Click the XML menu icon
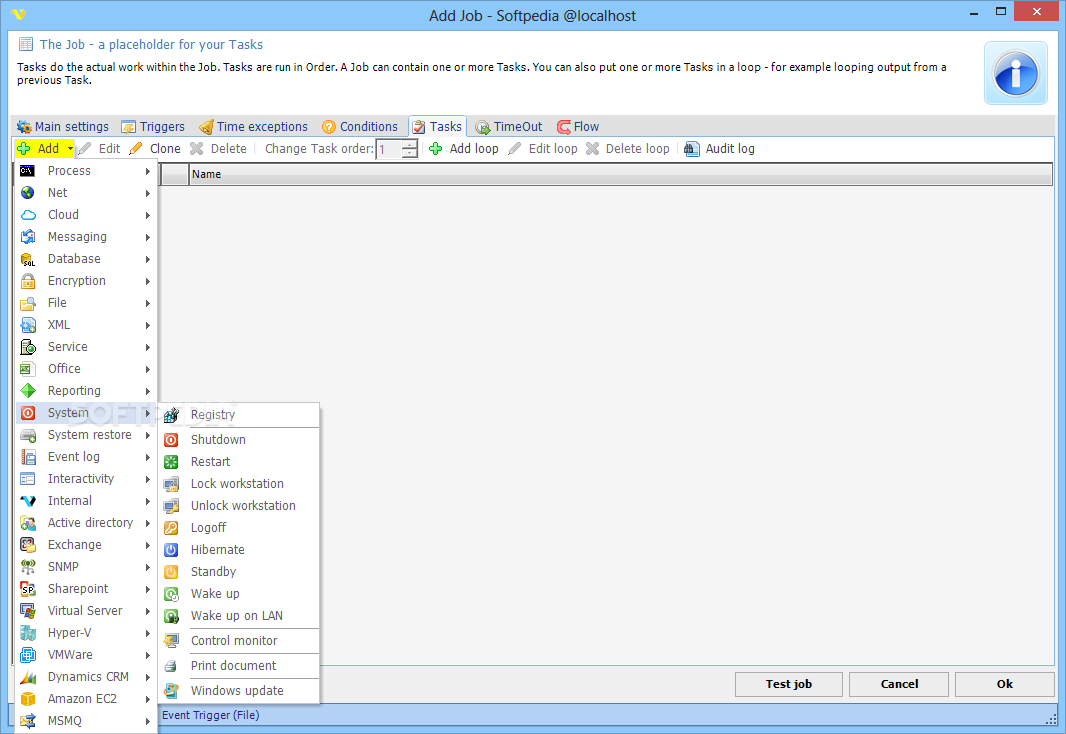The image size is (1066, 734). [27, 325]
